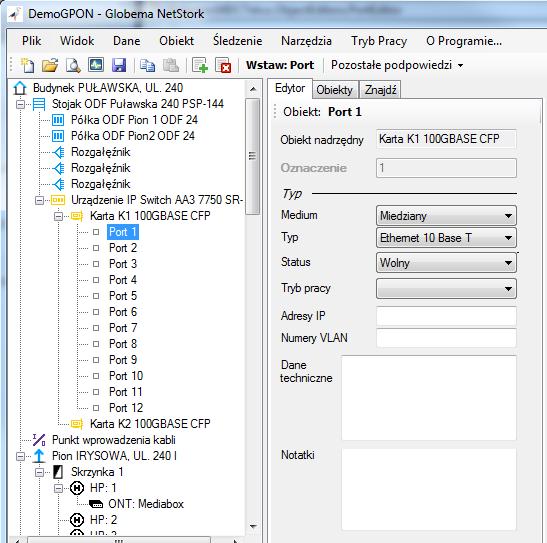Screen dimensions: 547x543
Task: Click the monitor chart toolbar icon
Action: [x=96, y=65]
